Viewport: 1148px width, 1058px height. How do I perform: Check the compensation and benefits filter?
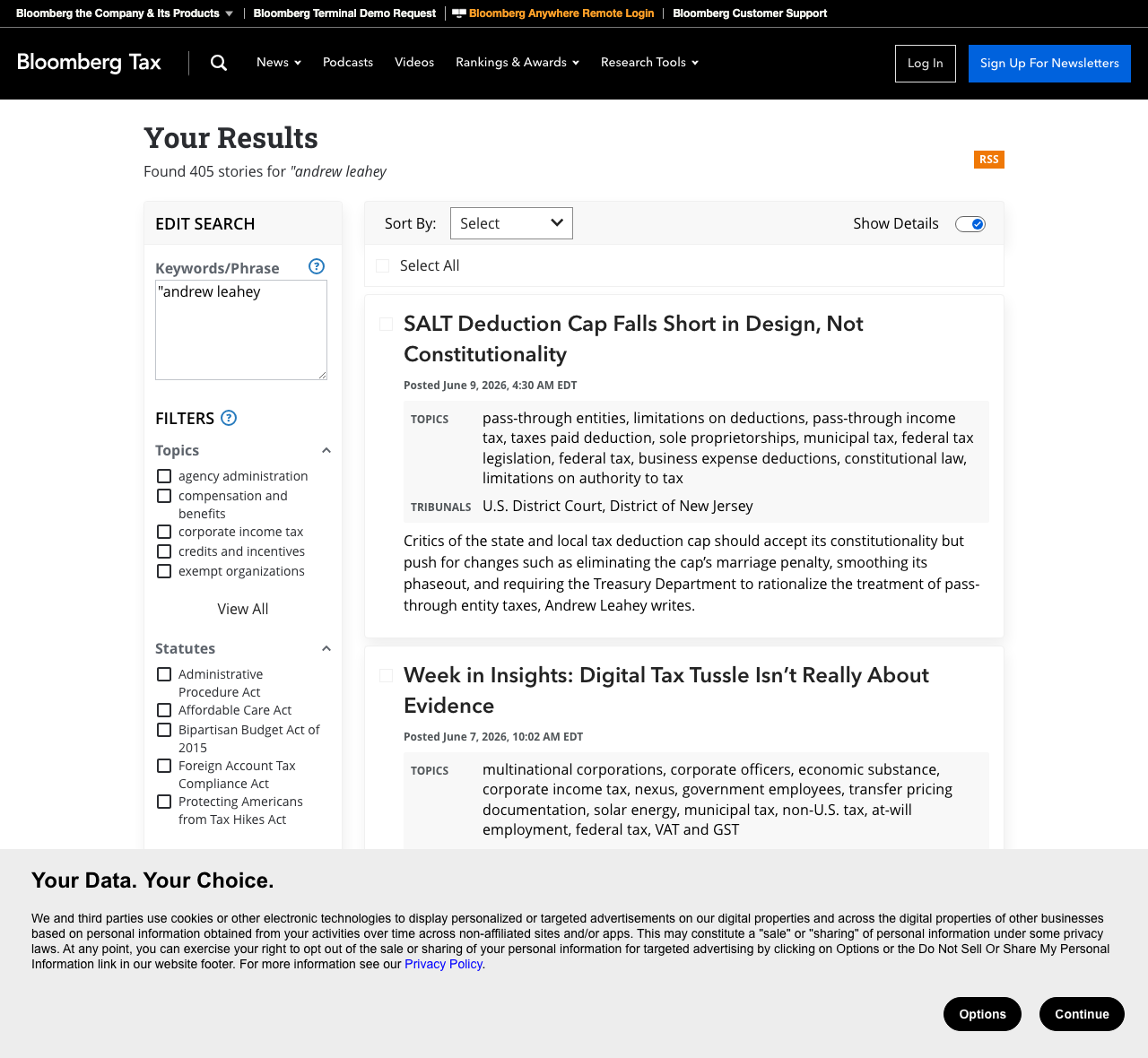(164, 496)
